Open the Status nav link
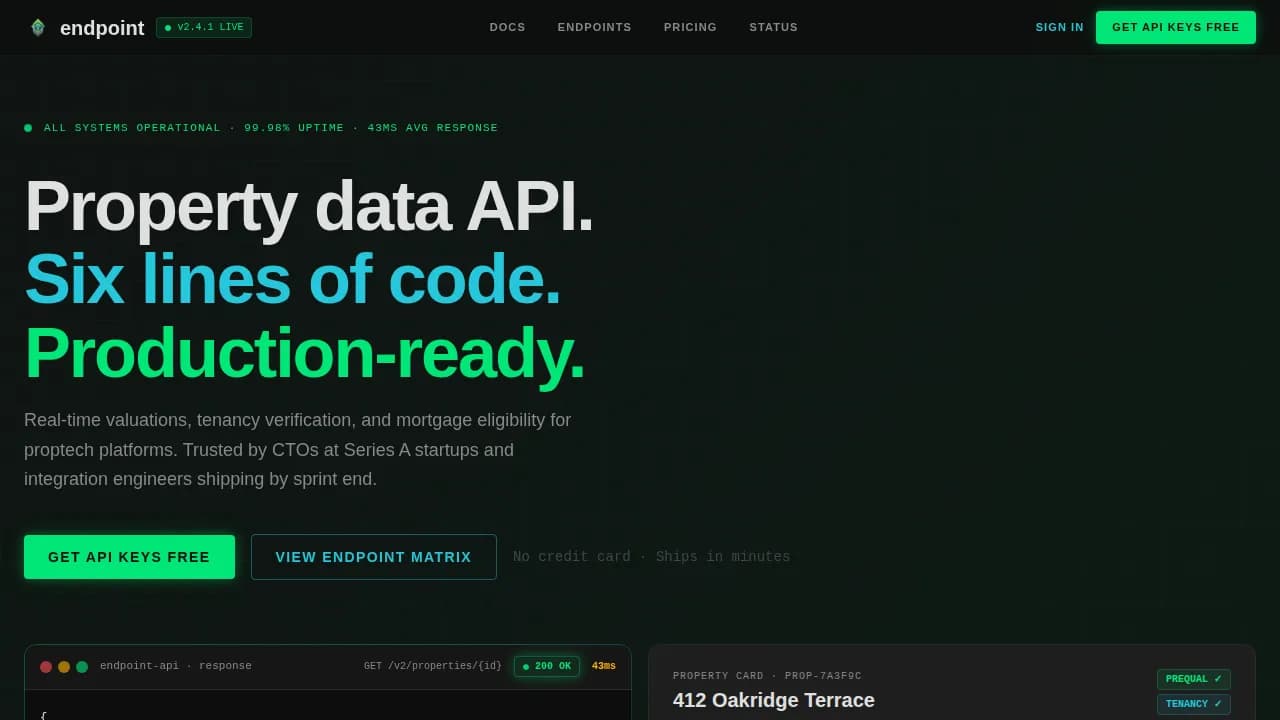This screenshot has height=720, width=1280. [x=773, y=27]
